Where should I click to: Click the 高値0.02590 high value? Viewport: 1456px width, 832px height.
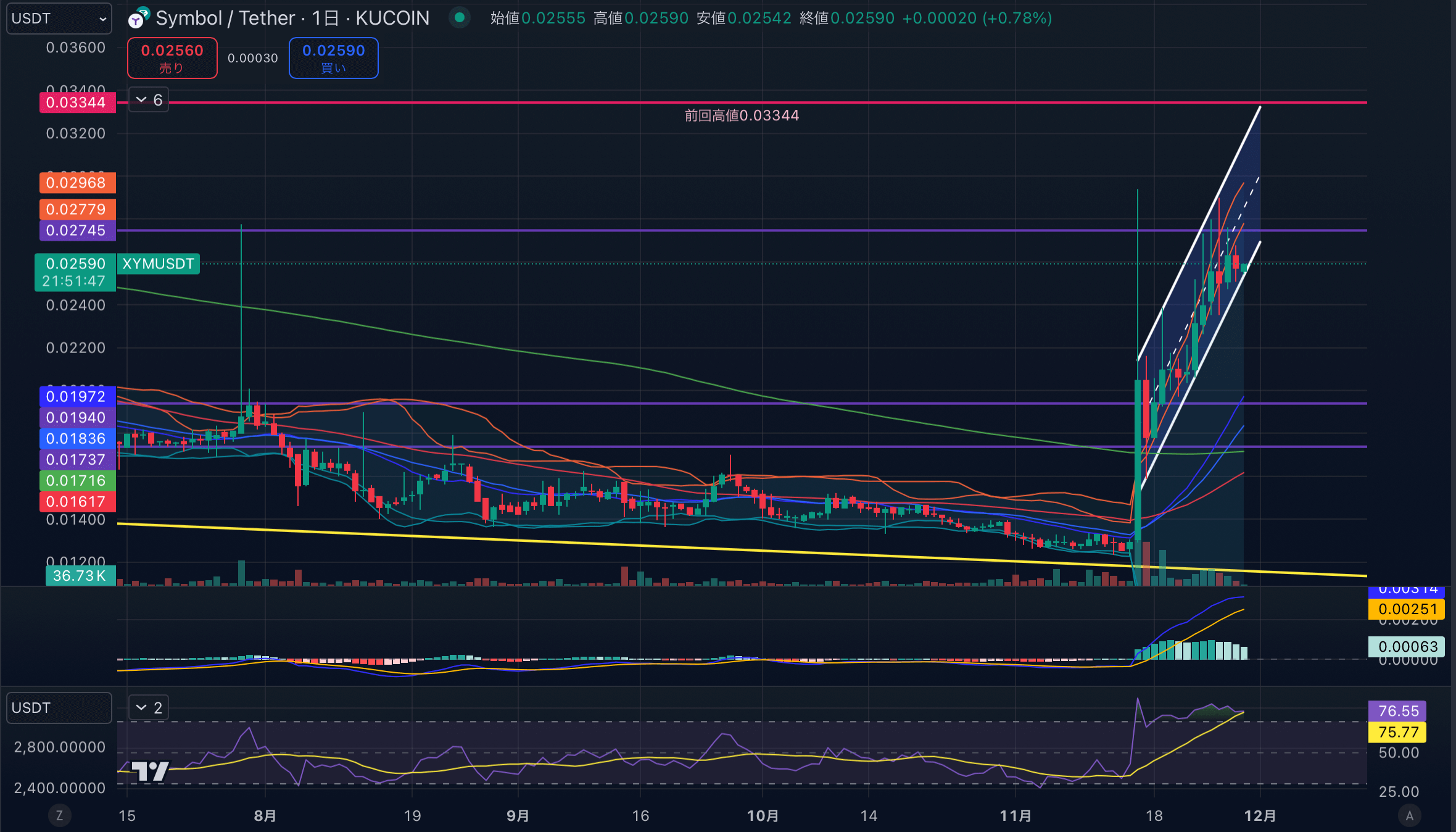coord(641,18)
